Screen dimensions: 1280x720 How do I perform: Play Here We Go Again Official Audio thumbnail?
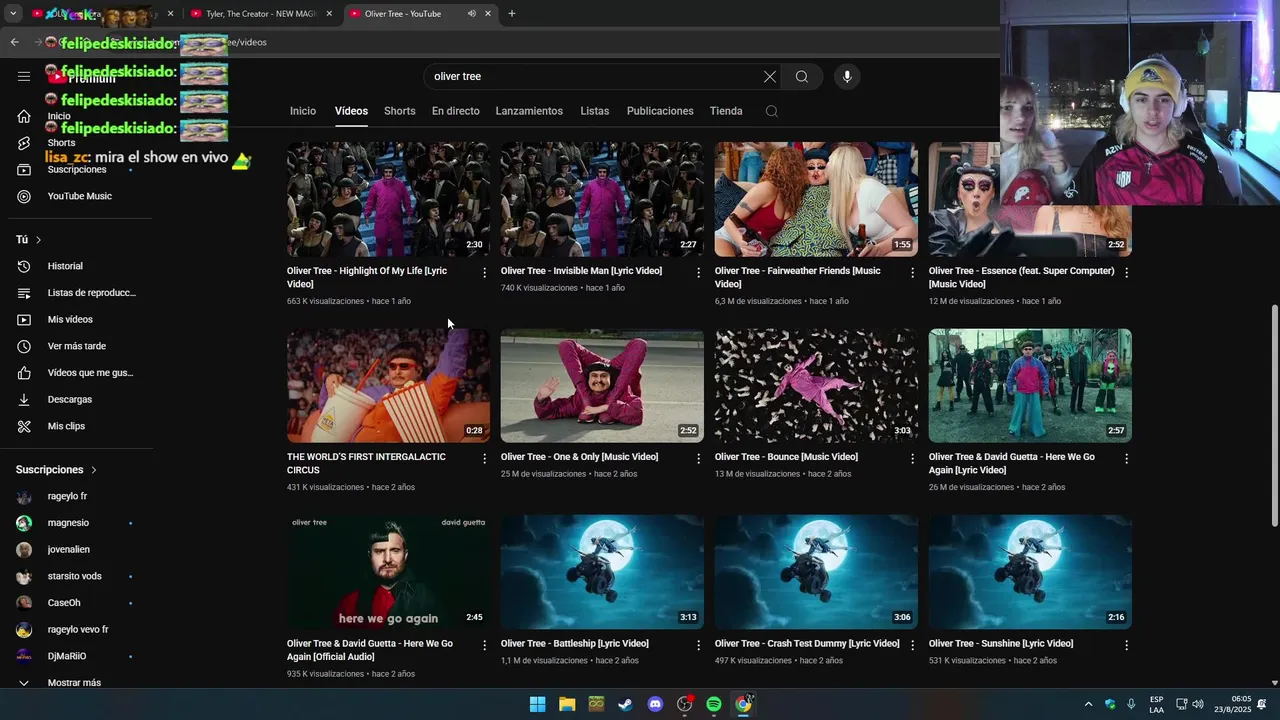click(x=388, y=572)
